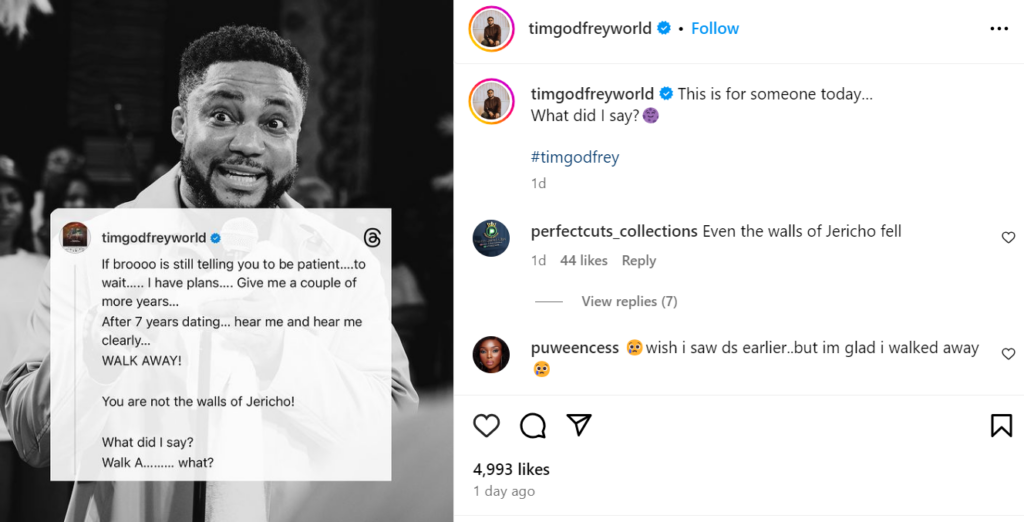The image size is (1024, 522).
Task: Open puweencess username link
Action: (x=575, y=348)
